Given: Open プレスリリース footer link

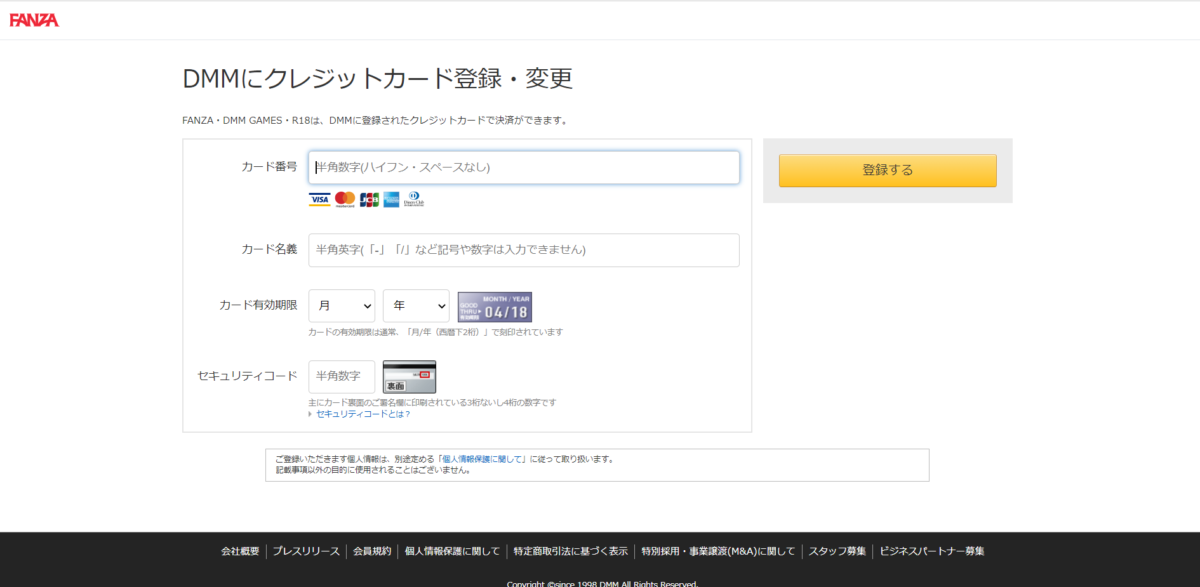Looking at the screenshot, I should [x=306, y=551].
